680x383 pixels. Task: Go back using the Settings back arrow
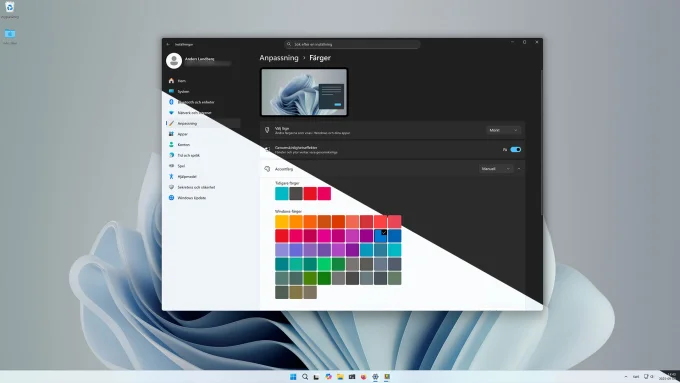168,44
